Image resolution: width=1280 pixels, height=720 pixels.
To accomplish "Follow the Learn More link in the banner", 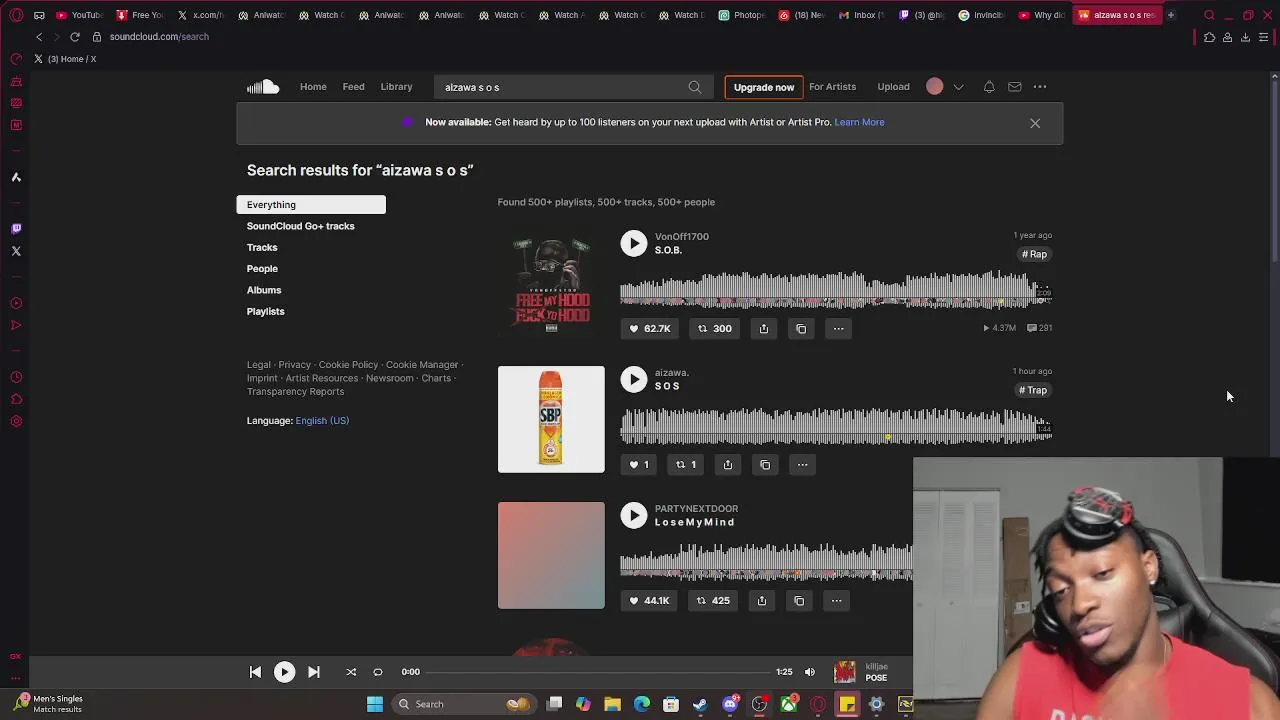I will tap(859, 122).
